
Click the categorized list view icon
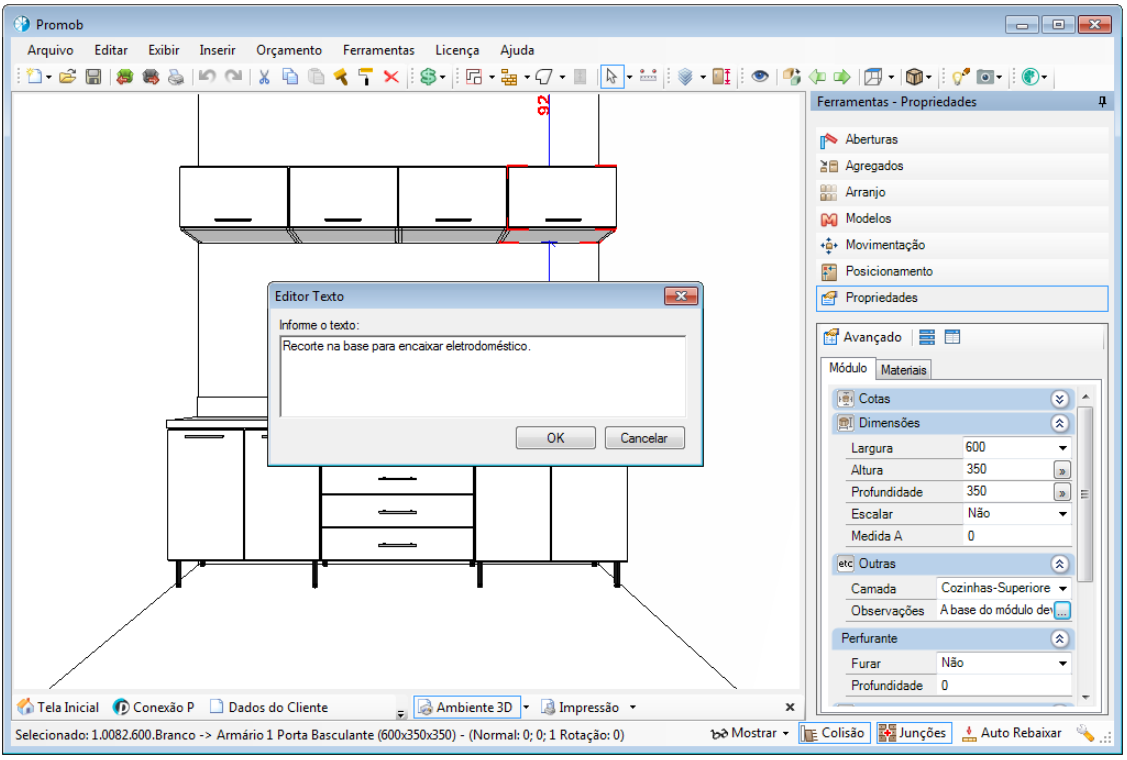coord(927,336)
